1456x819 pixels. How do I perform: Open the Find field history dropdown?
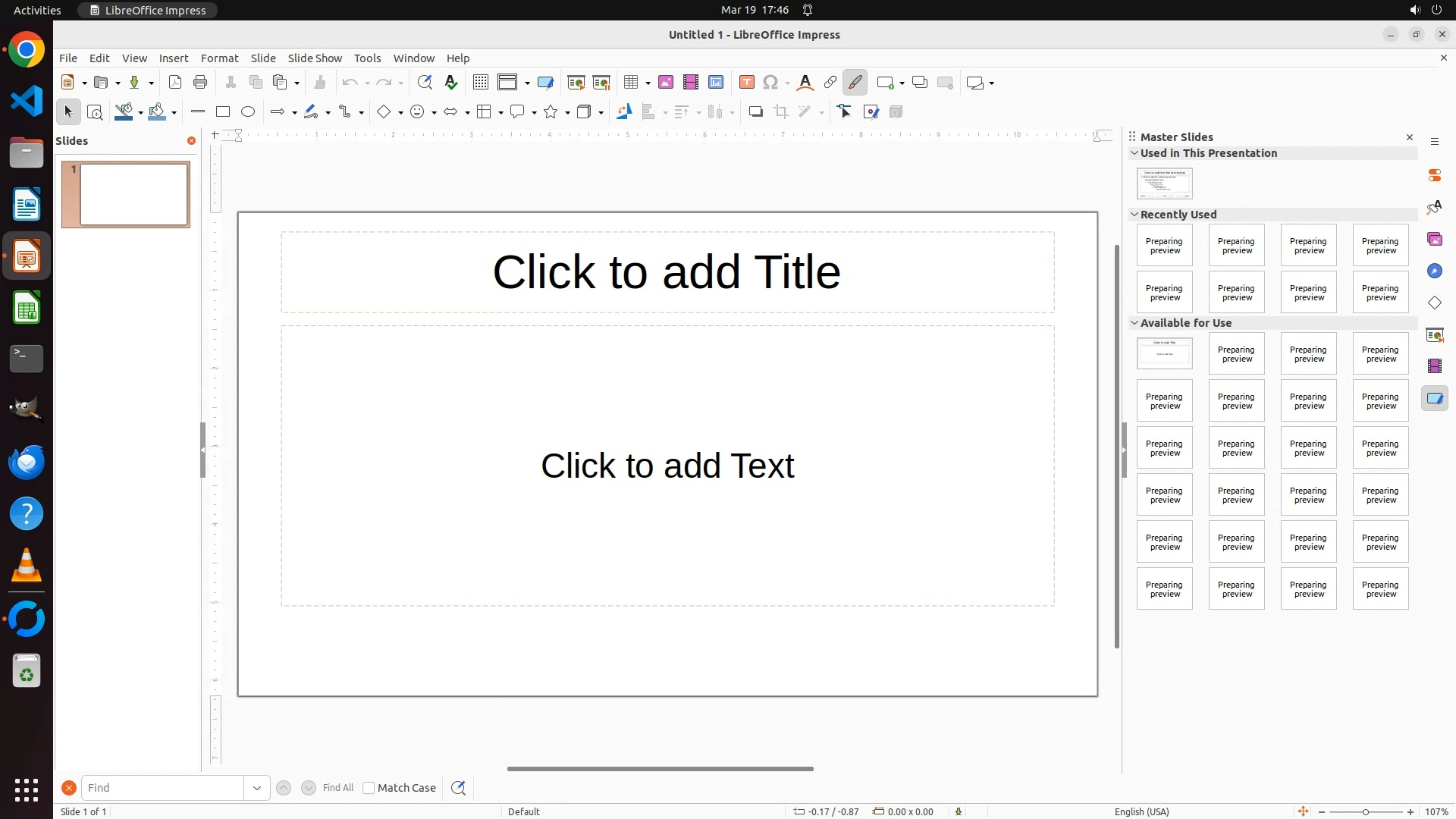[257, 788]
